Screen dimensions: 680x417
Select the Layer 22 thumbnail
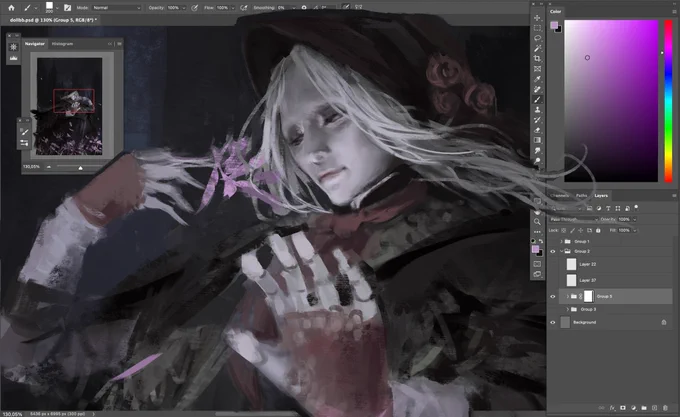pyautogui.click(x=572, y=264)
